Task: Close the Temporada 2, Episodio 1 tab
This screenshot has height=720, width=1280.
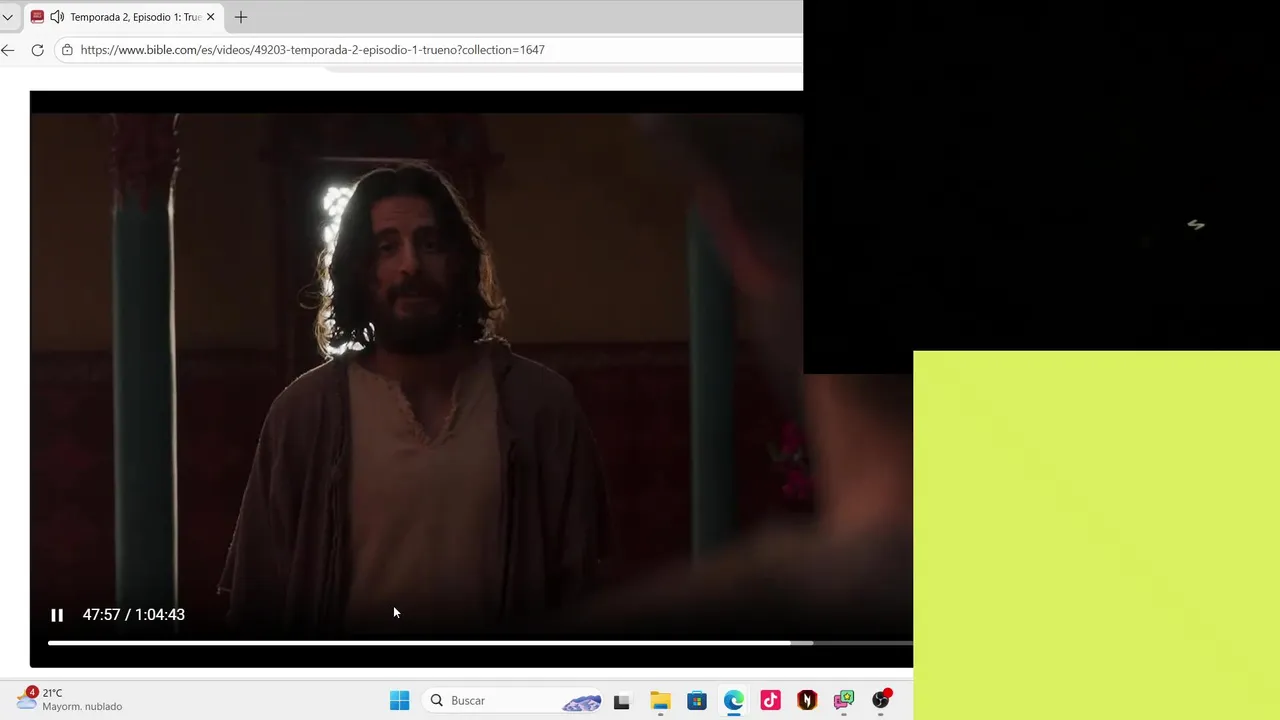Action: (210, 17)
